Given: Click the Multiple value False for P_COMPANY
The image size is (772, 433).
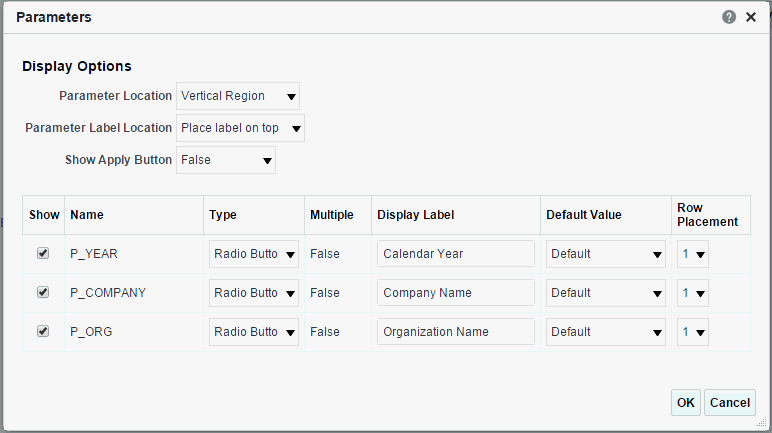Looking at the screenshot, I should point(325,293).
